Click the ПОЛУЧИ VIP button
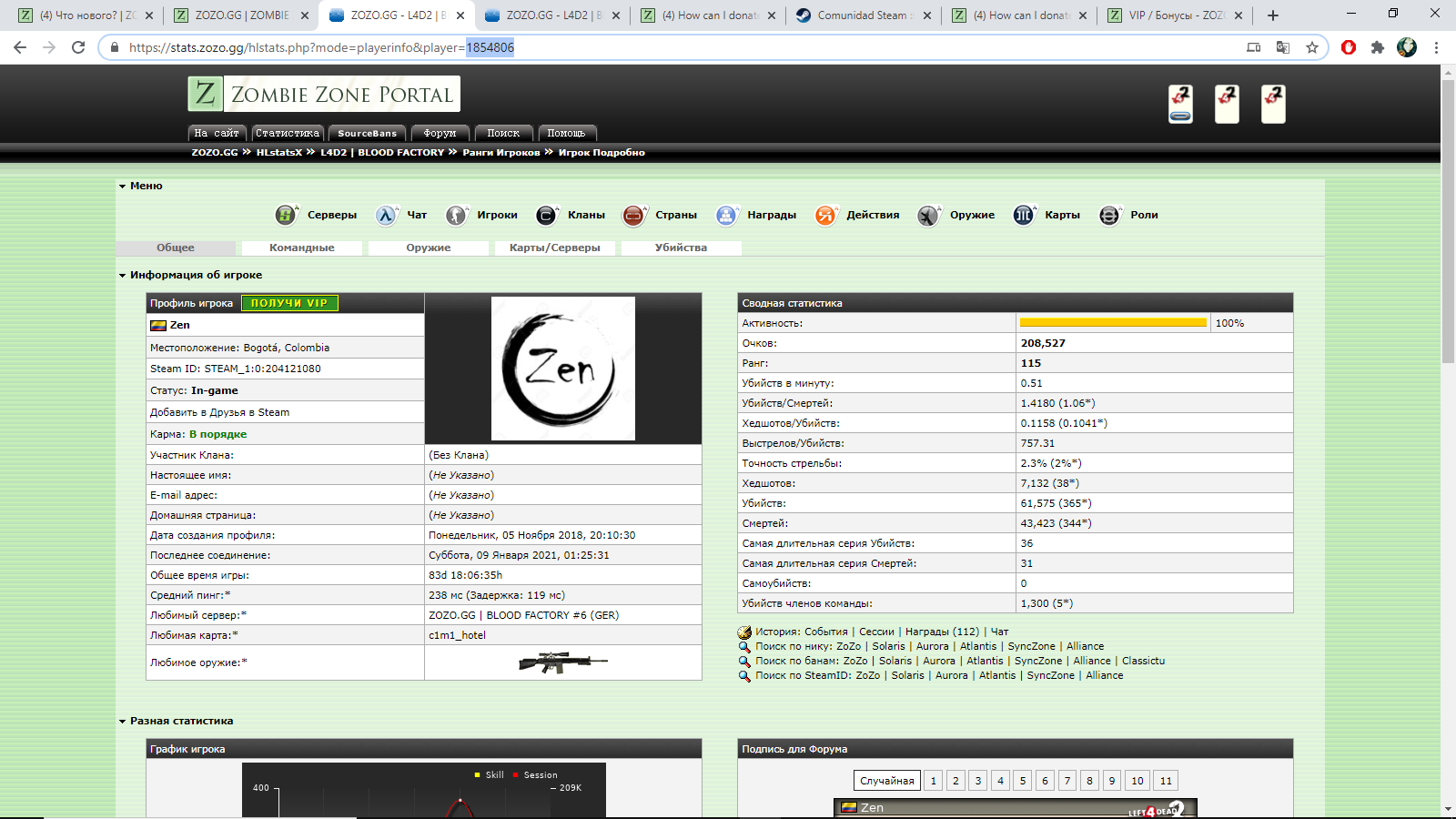The image size is (1456, 819). click(x=289, y=303)
